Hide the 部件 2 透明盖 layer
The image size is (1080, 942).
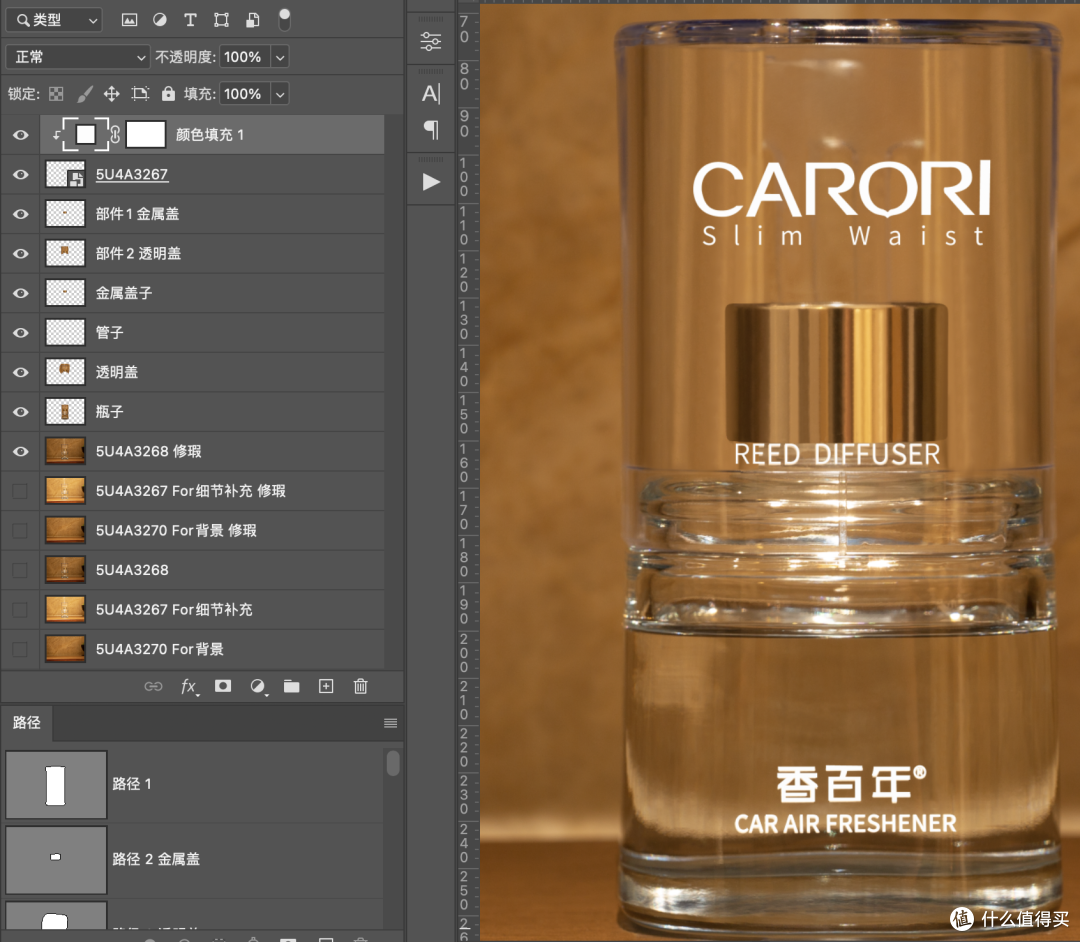[21, 253]
